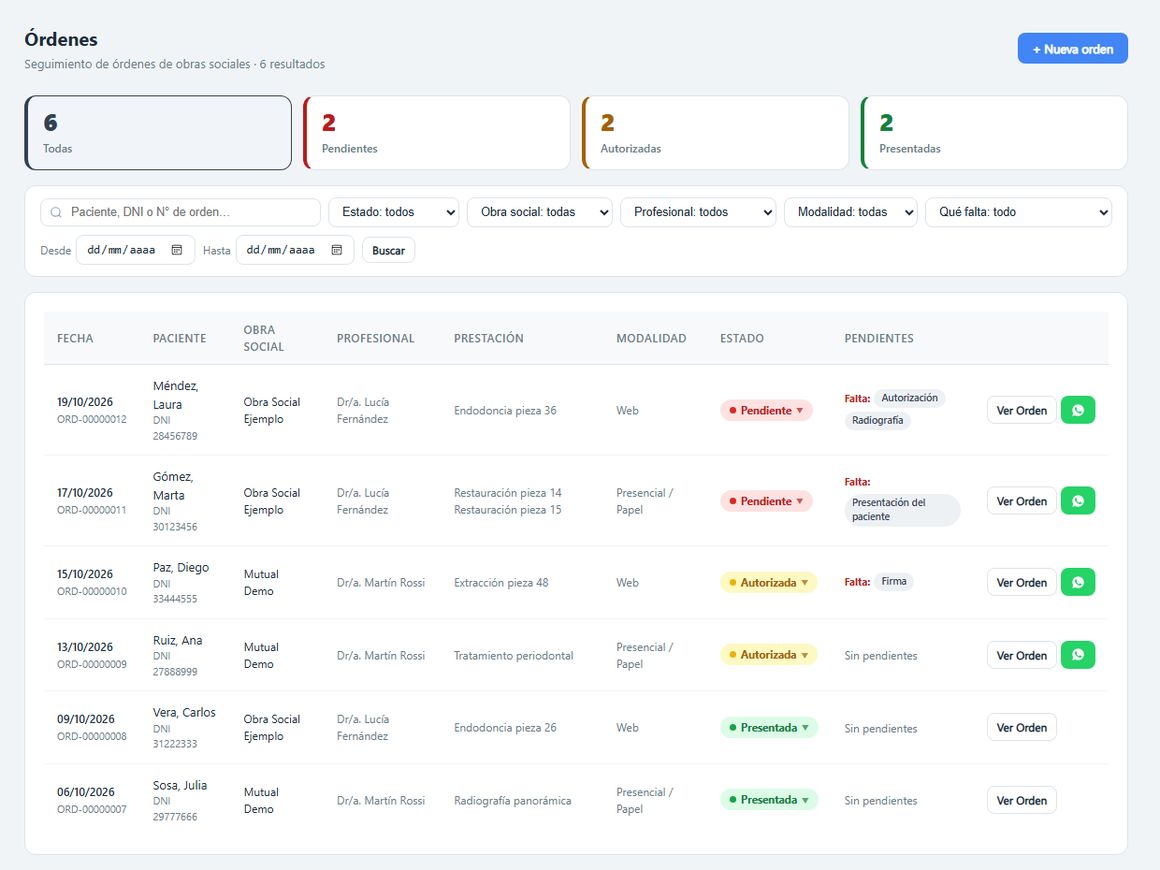Send WhatsApp for Paz, Diego order
The height and width of the screenshot is (870, 1160).
tap(1078, 582)
